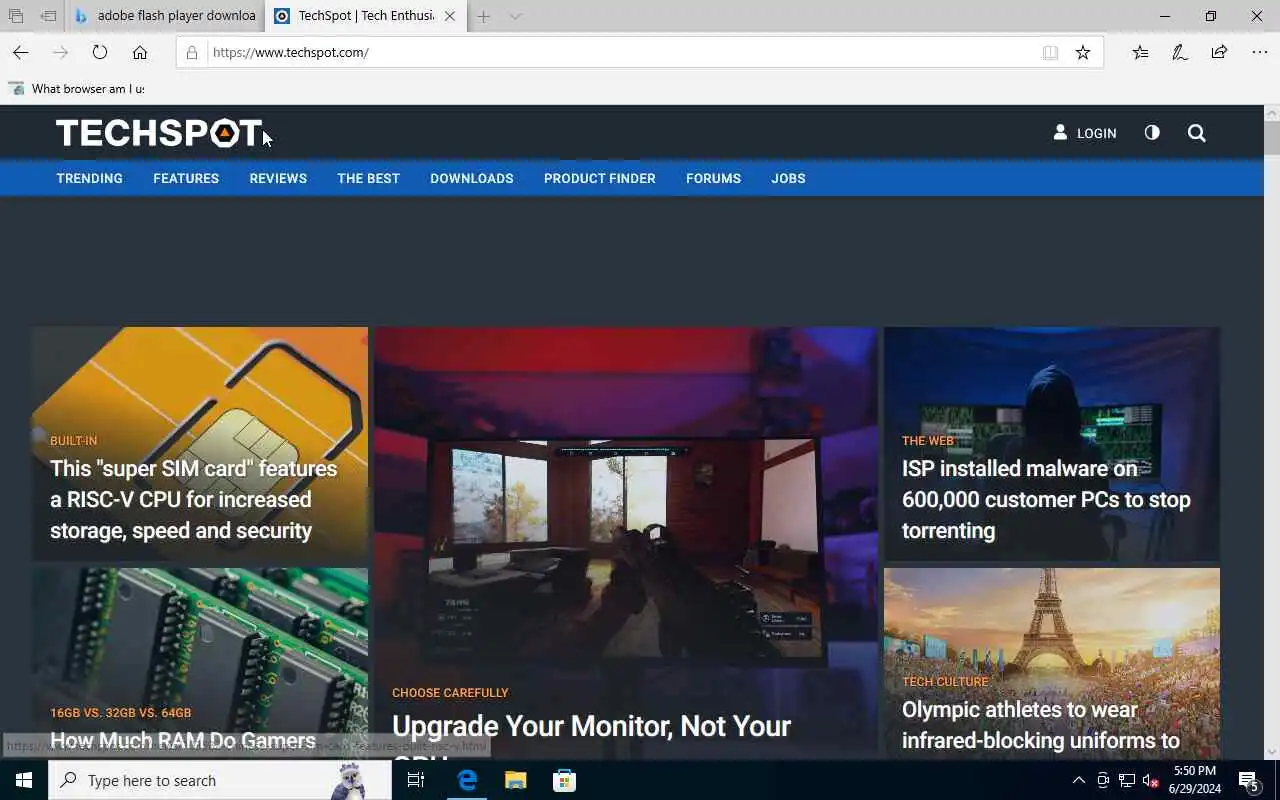Click the BUILT-IN category label

pos(73,440)
